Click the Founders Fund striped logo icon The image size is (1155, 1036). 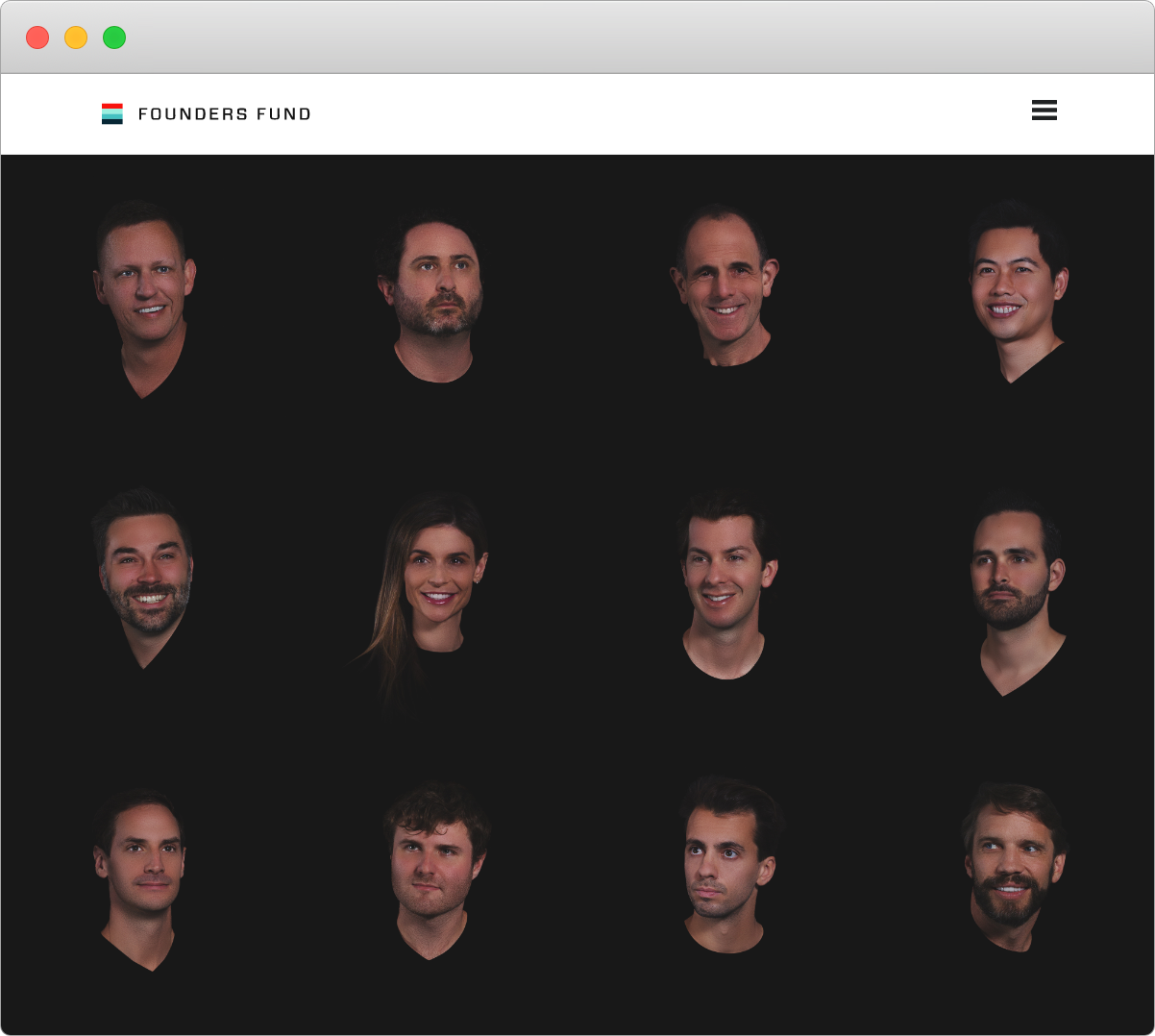tap(112, 113)
